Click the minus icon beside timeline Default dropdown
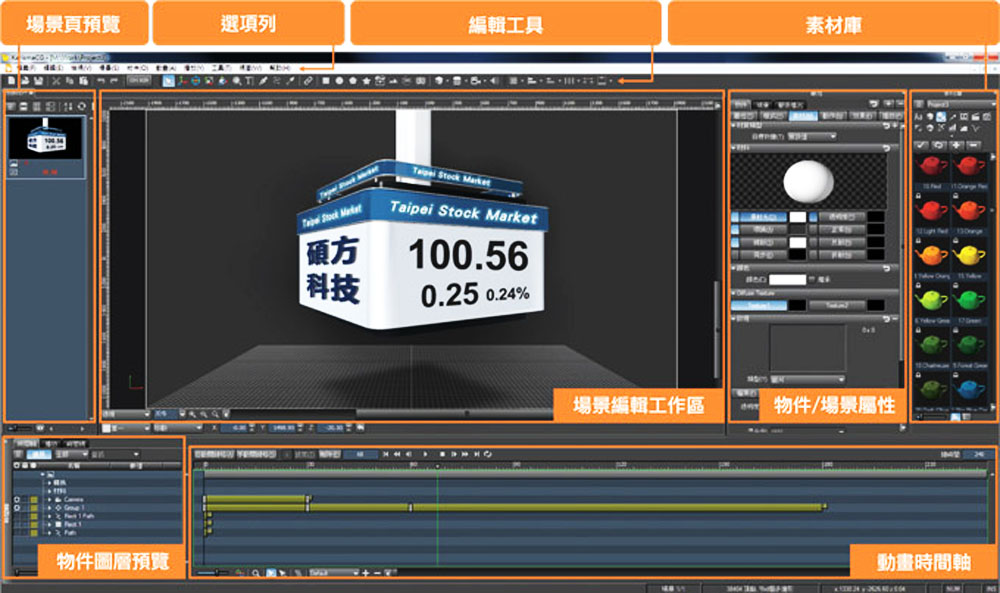The width and height of the screenshot is (1000, 593). coord(376,573)
